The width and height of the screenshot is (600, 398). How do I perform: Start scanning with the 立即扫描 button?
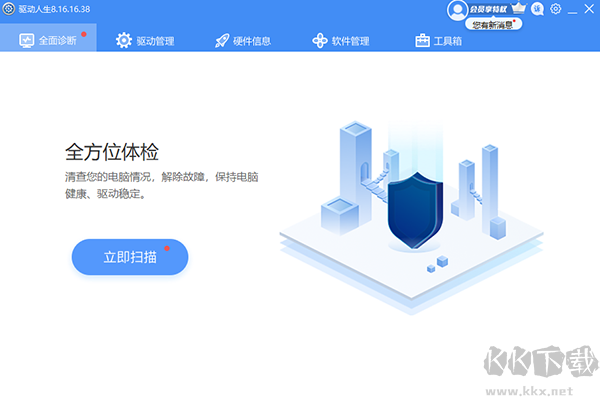point(130,257)
